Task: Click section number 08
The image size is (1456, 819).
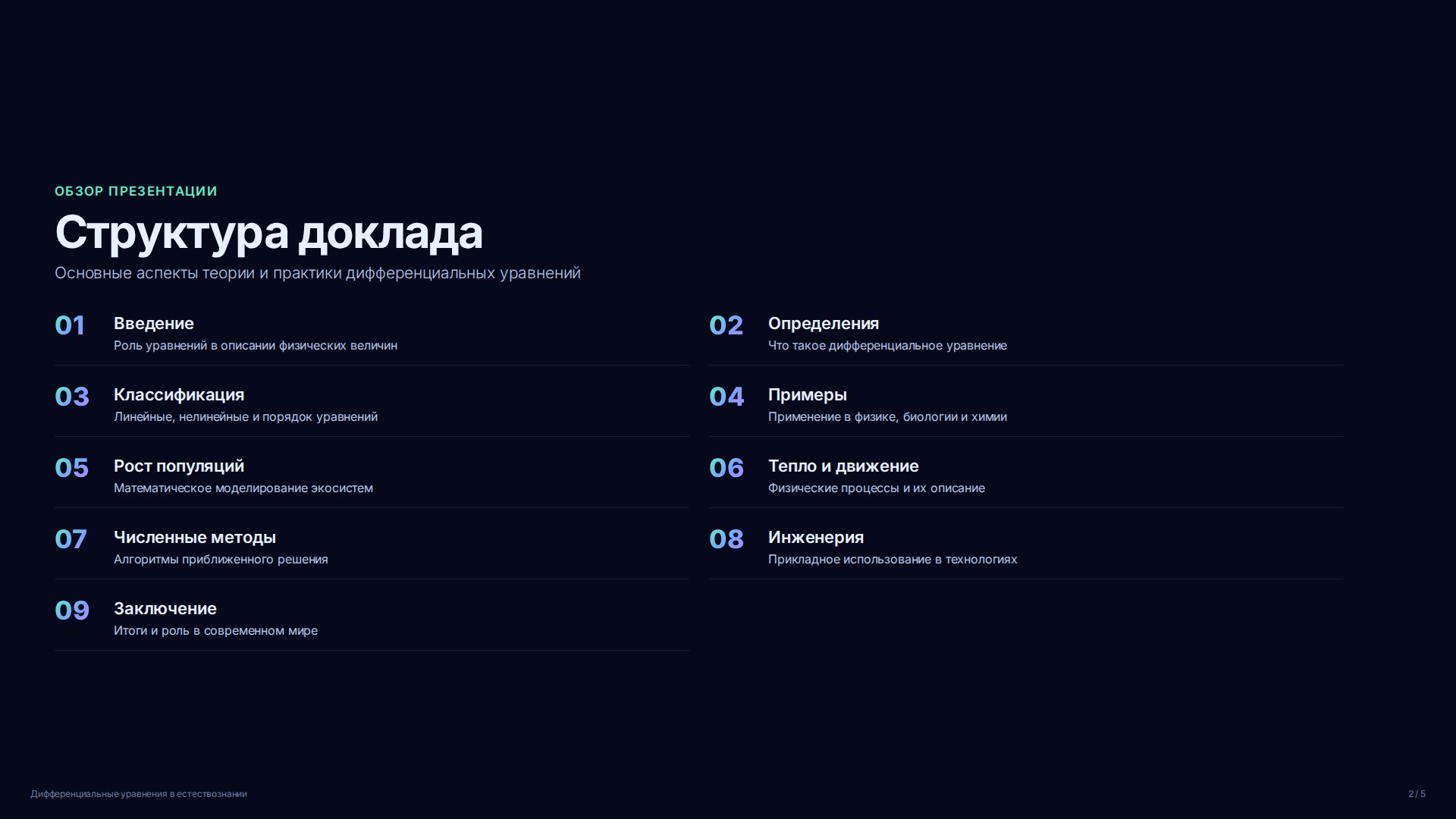Action: [726, 539]
